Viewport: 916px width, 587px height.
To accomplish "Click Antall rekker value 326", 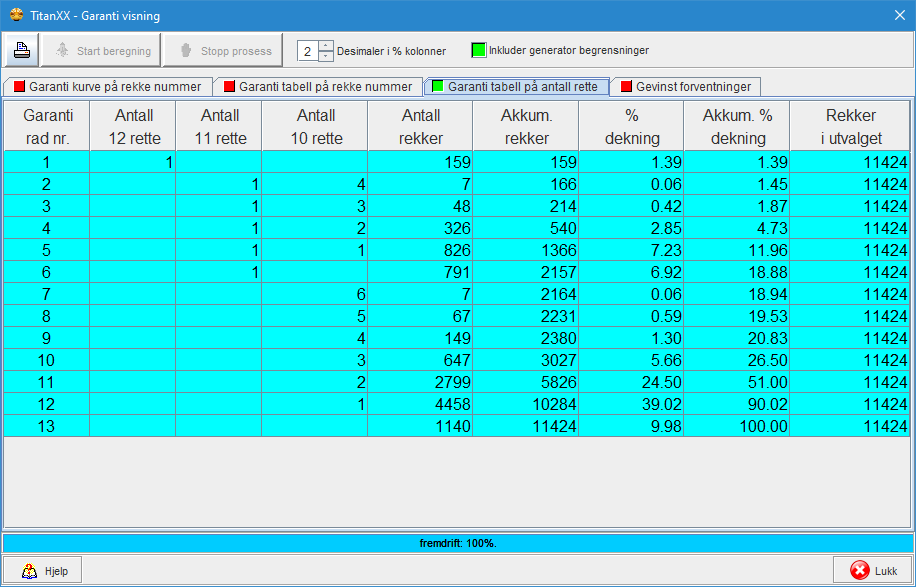I will (x=420, y=228).
